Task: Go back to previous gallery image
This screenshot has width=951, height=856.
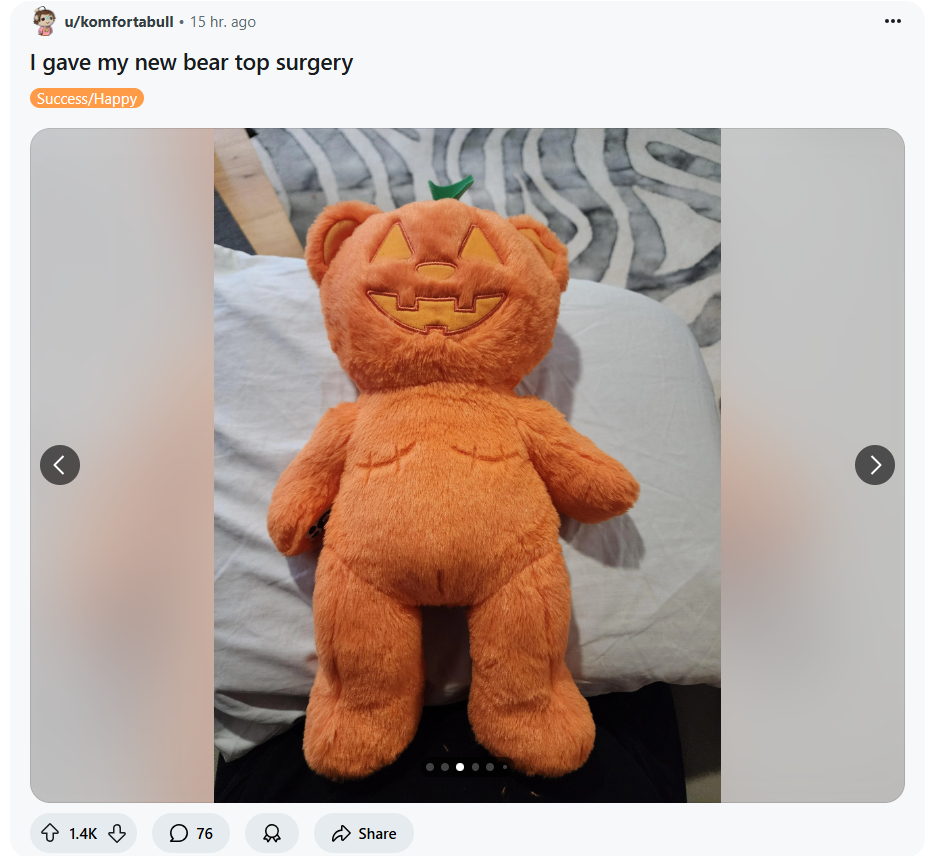Action: (x=60, y=465)
